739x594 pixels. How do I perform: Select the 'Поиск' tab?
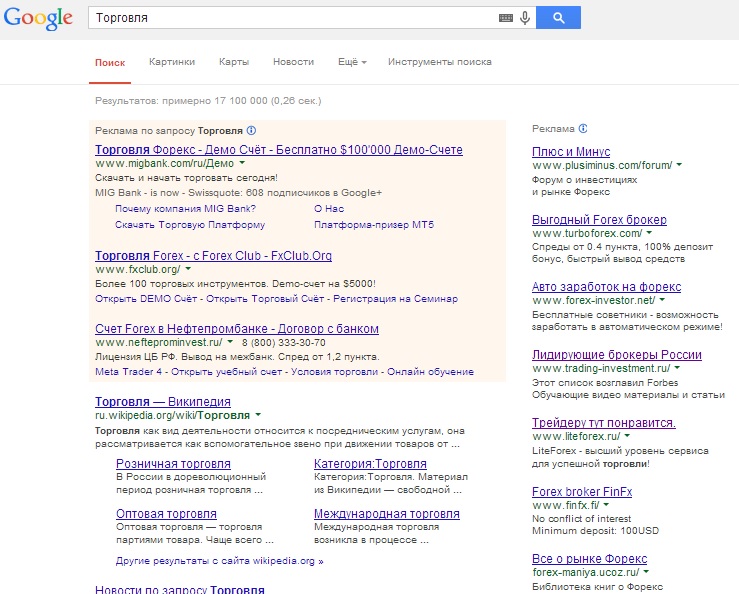pyautogui.click(x=110, y=62)
